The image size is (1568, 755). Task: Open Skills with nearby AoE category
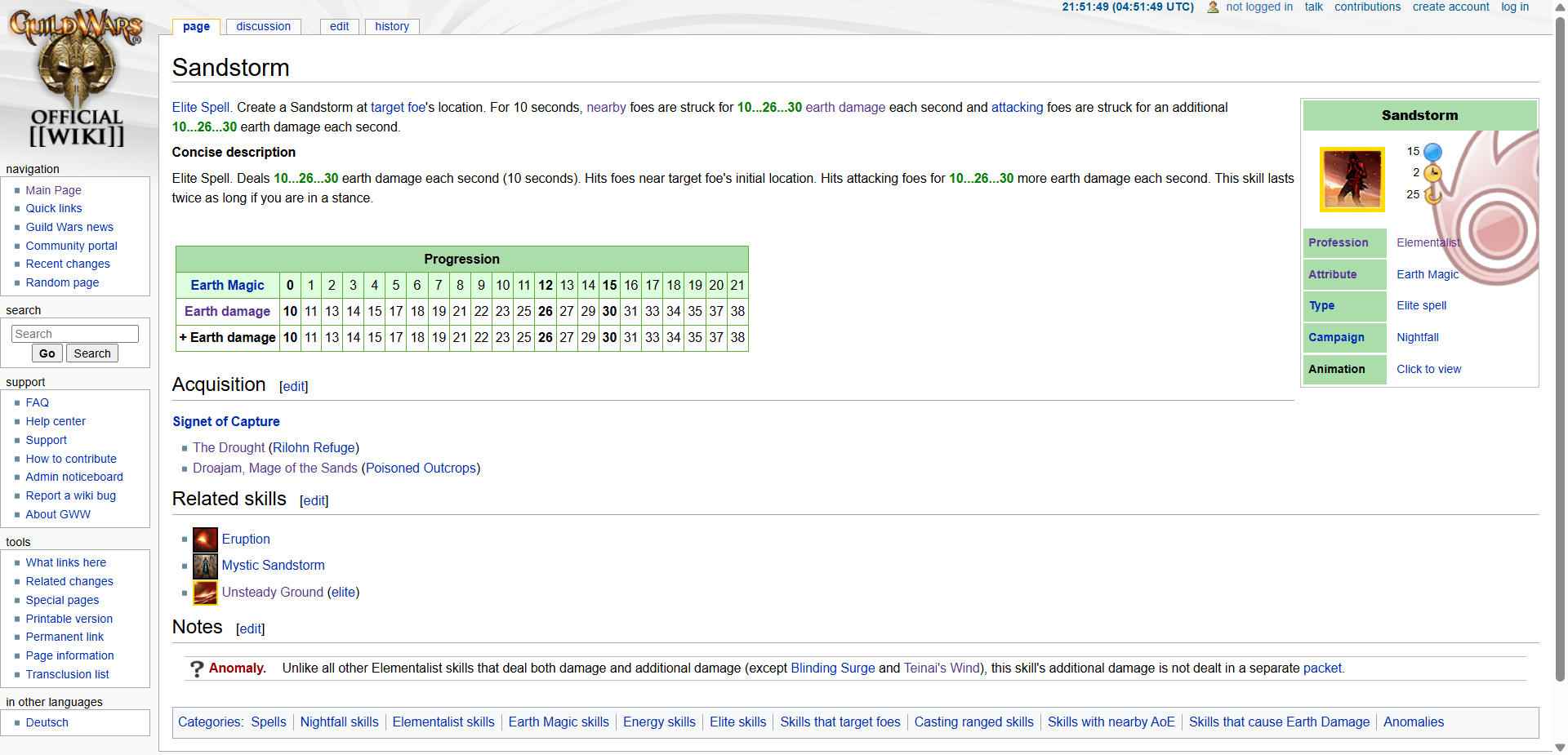[x=1111, y=722]
